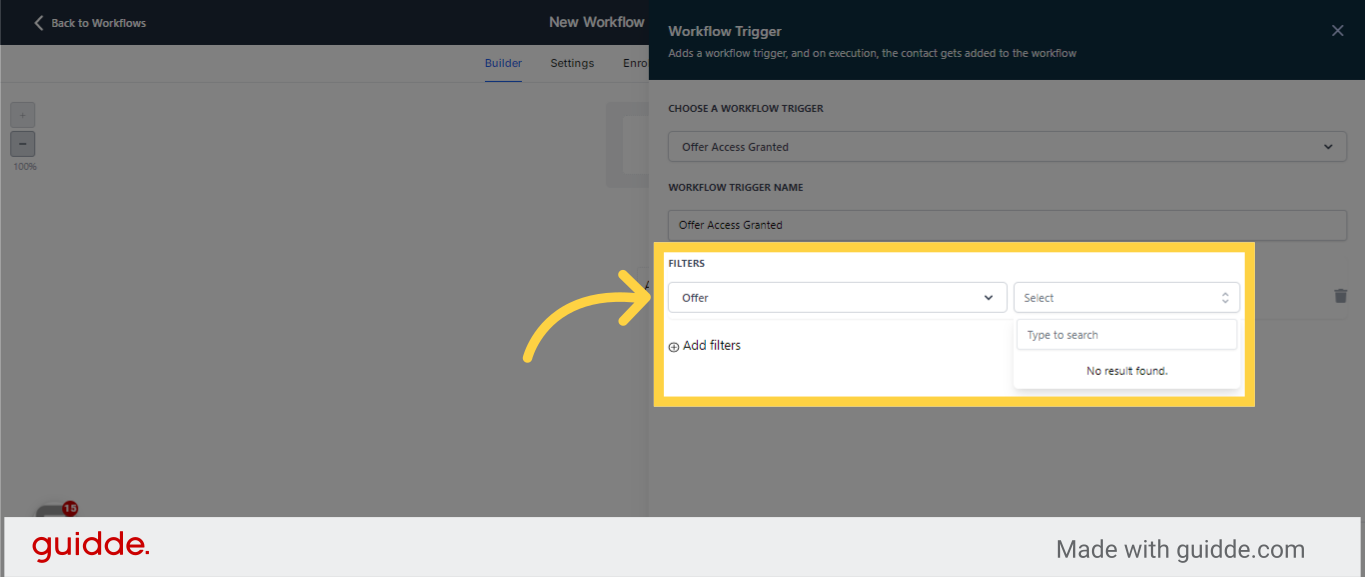This screenshot has width=1365, height=577.
Task: Click the Type to search box
Action: [x=1126, y=335]
